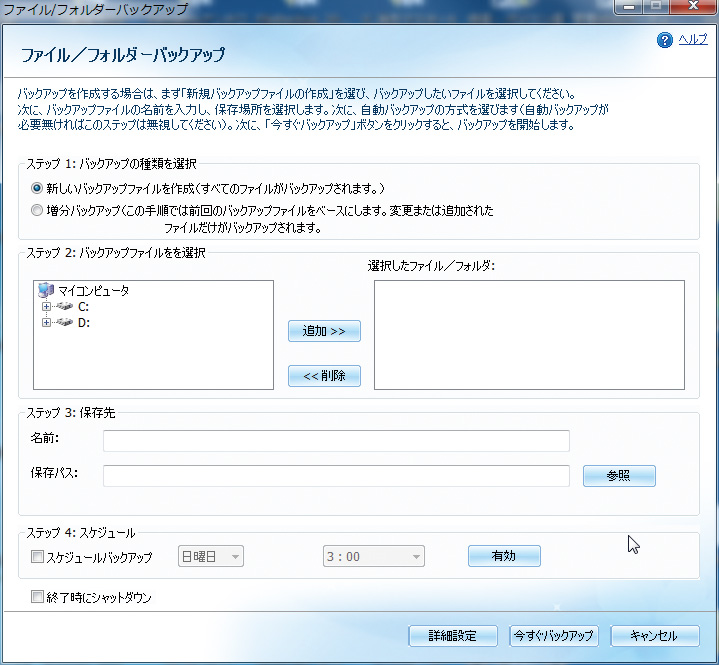Expand the D: drive node
The width and height of the screenshot is (719, 665).
coord(46,323)
